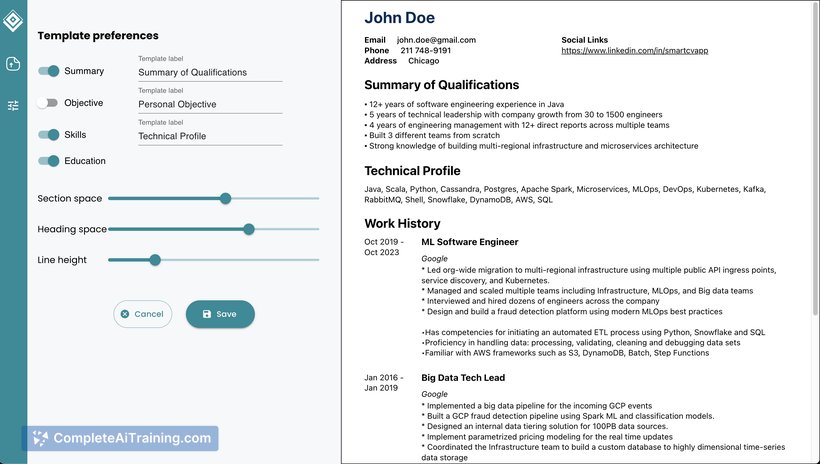Toggle the Education section off
Screen dimensions: 820x464
48,161
